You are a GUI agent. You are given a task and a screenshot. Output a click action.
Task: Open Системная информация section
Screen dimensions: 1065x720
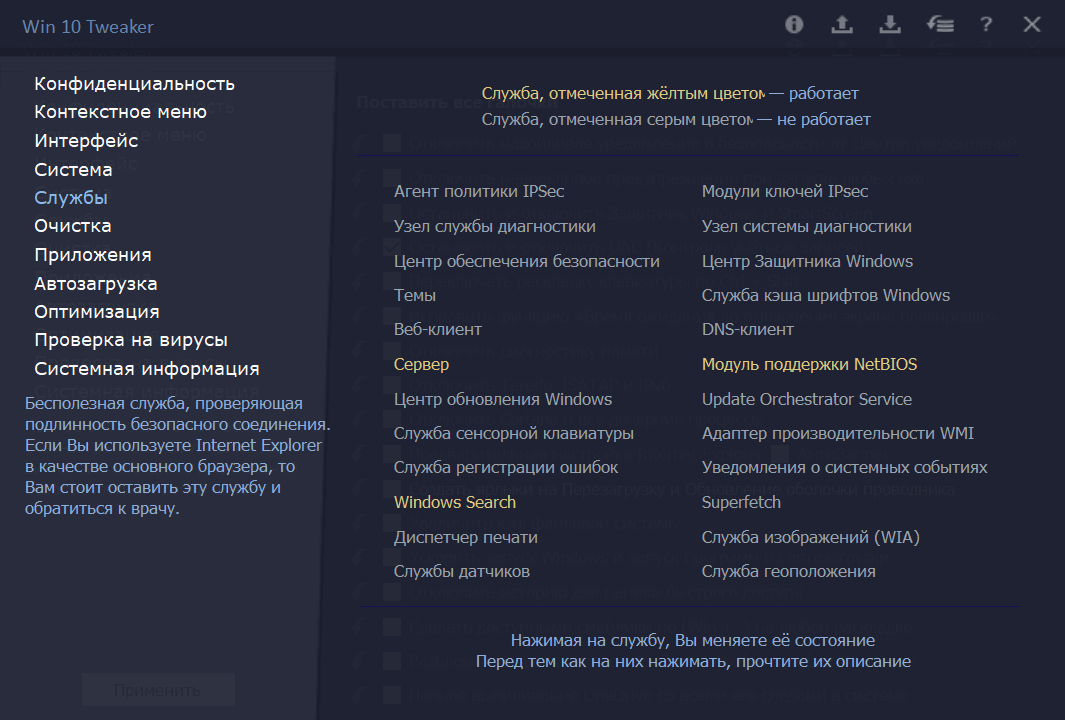(147, 369)
